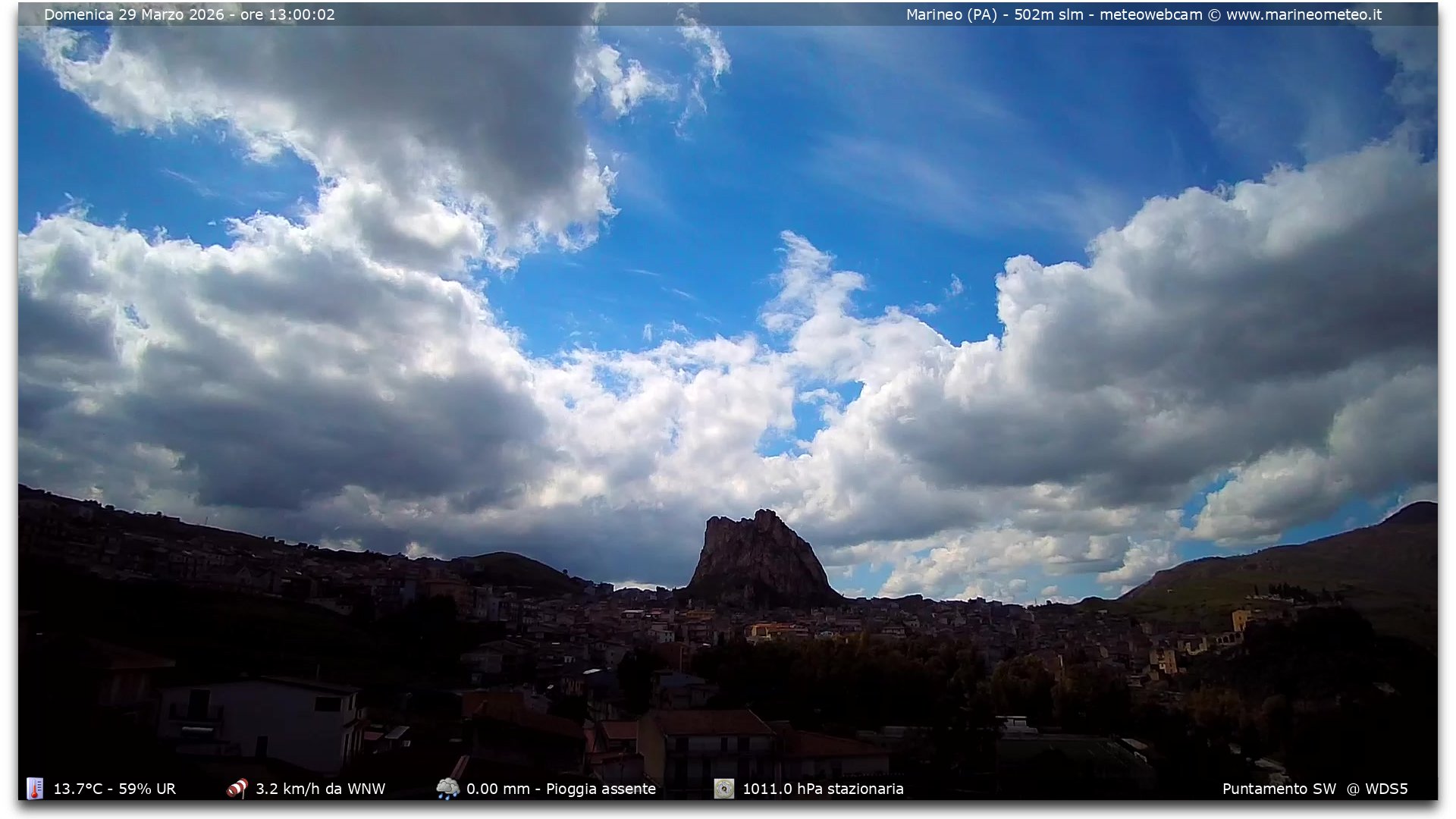Click the Marineo (PA) location title
1456x819 pixels.
pyautogui.click(x=951, y=14)
